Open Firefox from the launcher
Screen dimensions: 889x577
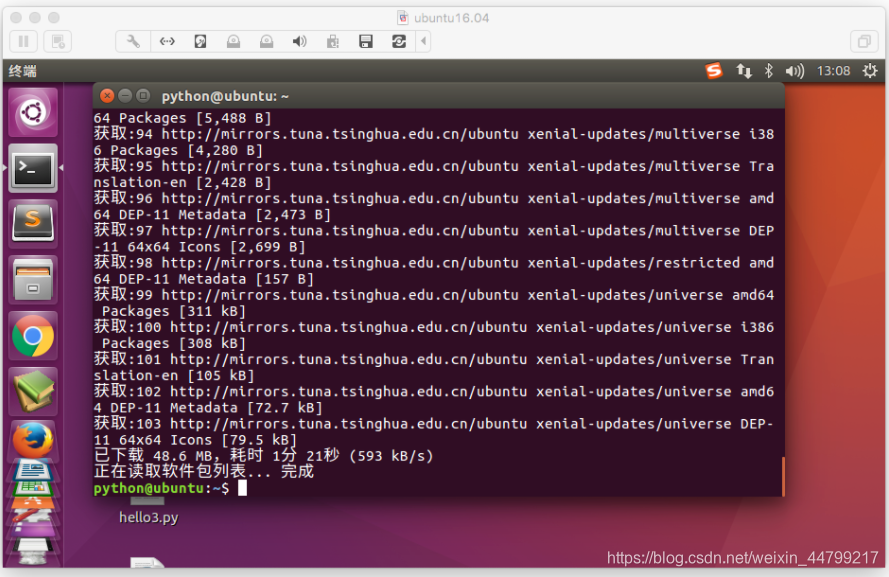tap(32, 438)
